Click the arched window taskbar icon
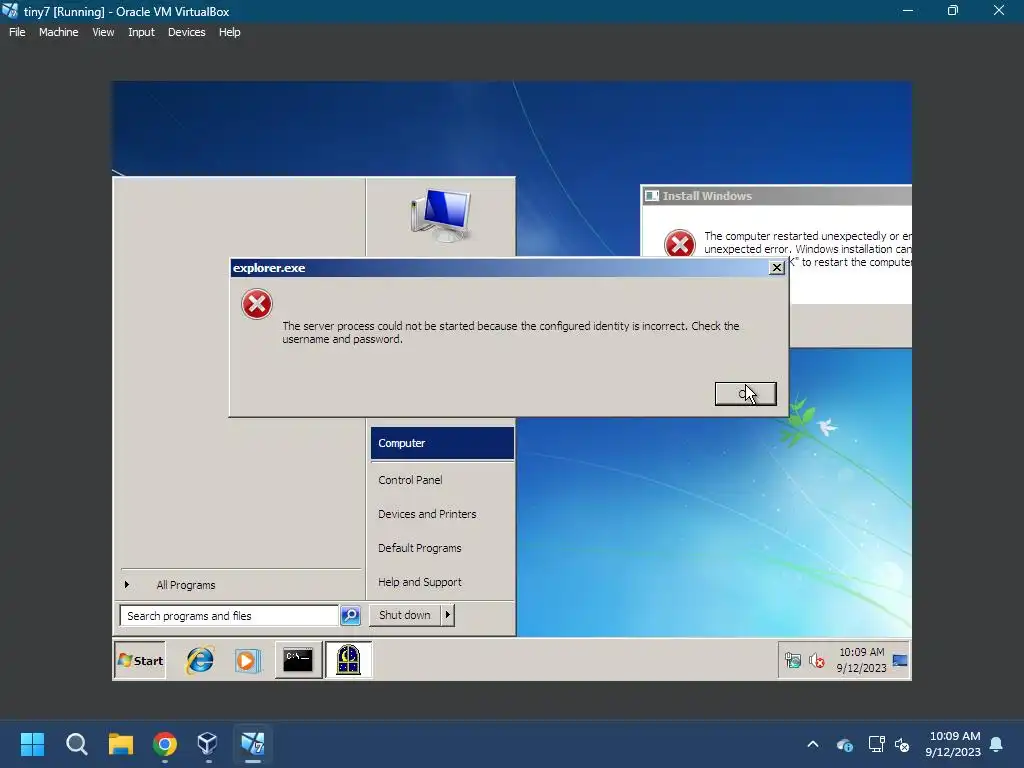Image resolution: width=1024 pixels, height=768 pixels. tap(348, 660)
